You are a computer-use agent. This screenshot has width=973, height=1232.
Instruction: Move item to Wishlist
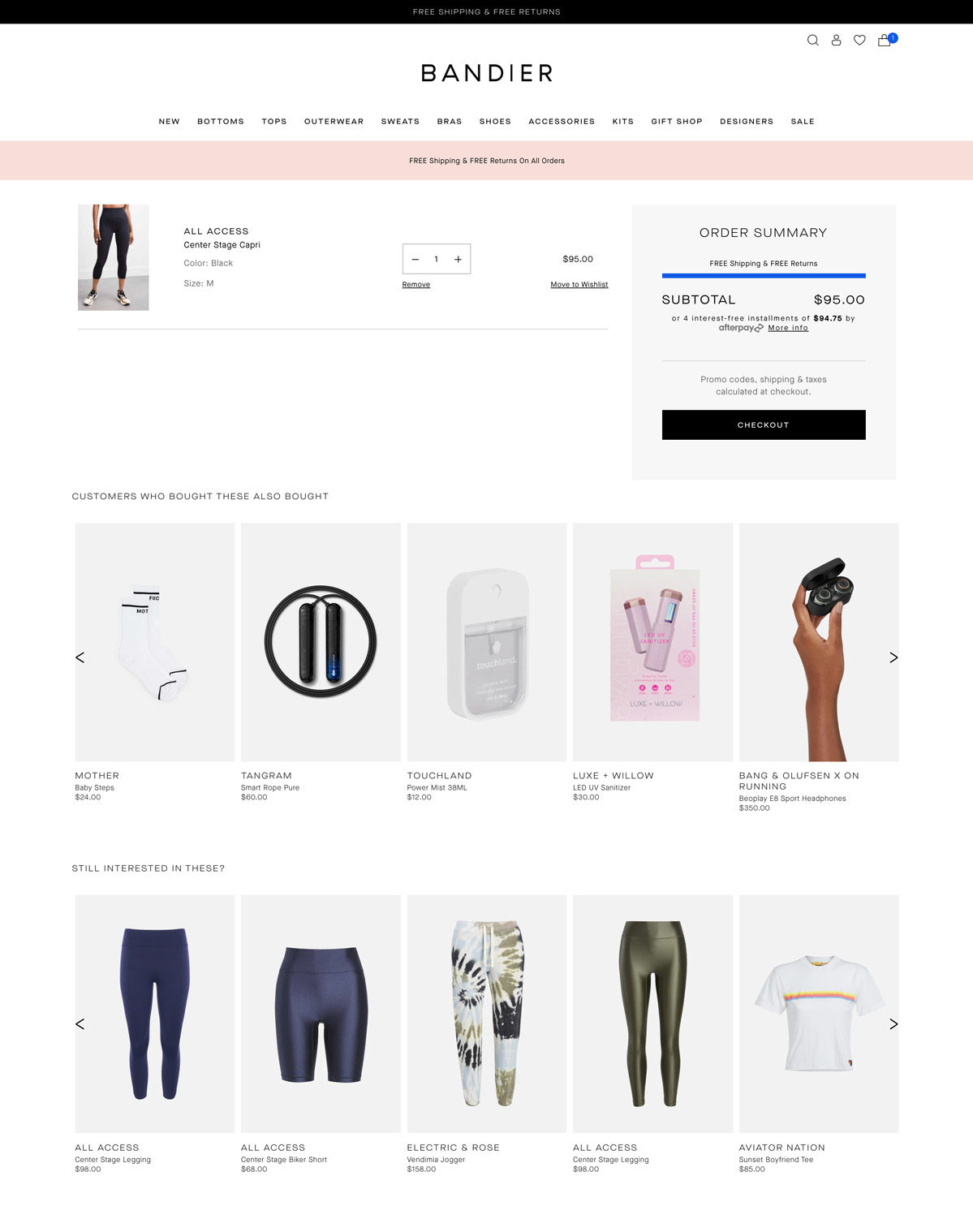(x=579, y=285)
